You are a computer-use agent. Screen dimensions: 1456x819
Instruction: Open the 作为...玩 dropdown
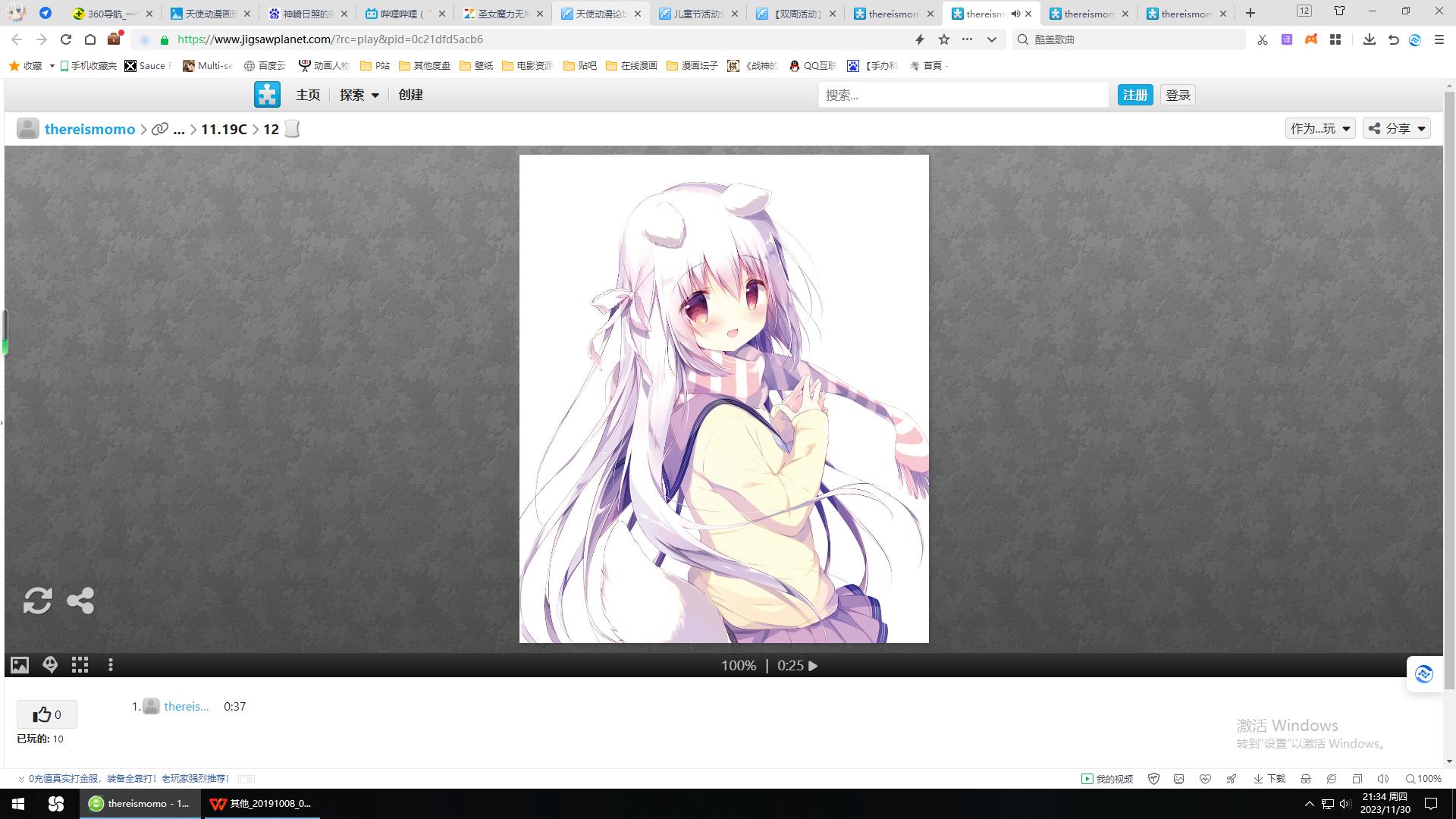pos(1319,129)
